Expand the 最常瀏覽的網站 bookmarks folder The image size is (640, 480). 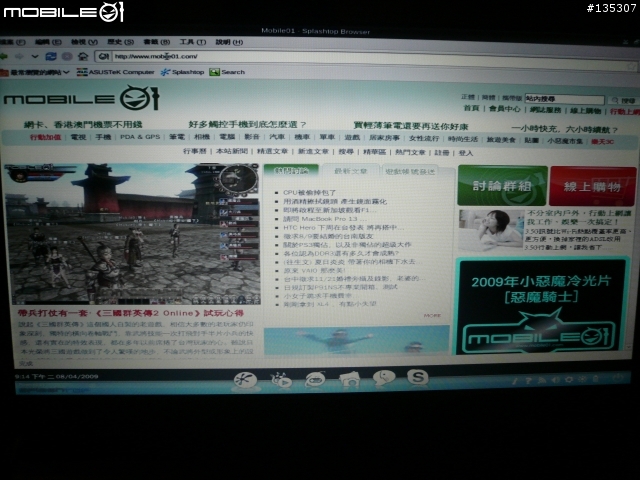pyautogui.click(x=35, y=72)
